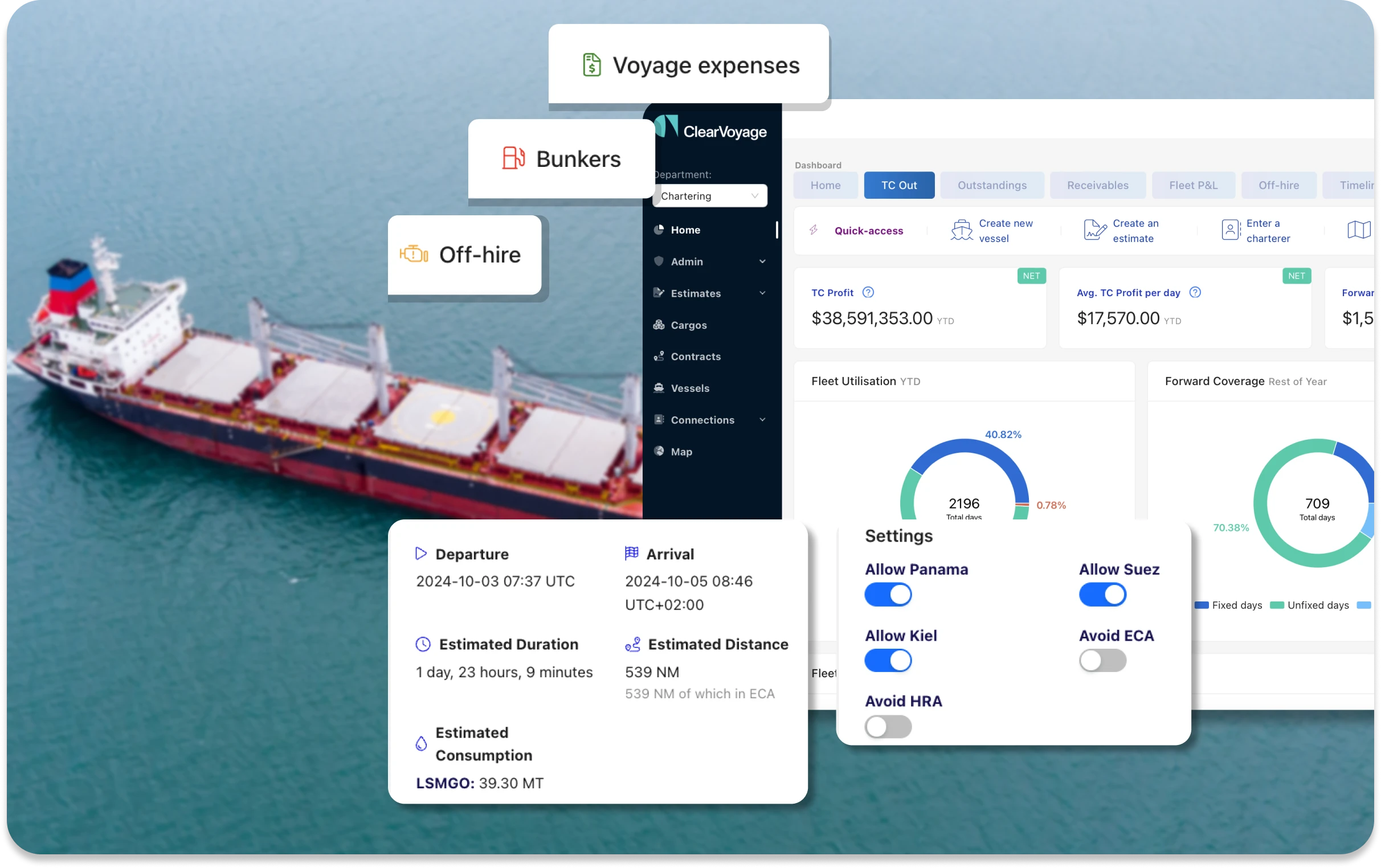Click the Cargoes menu item icon

[659, 324]
